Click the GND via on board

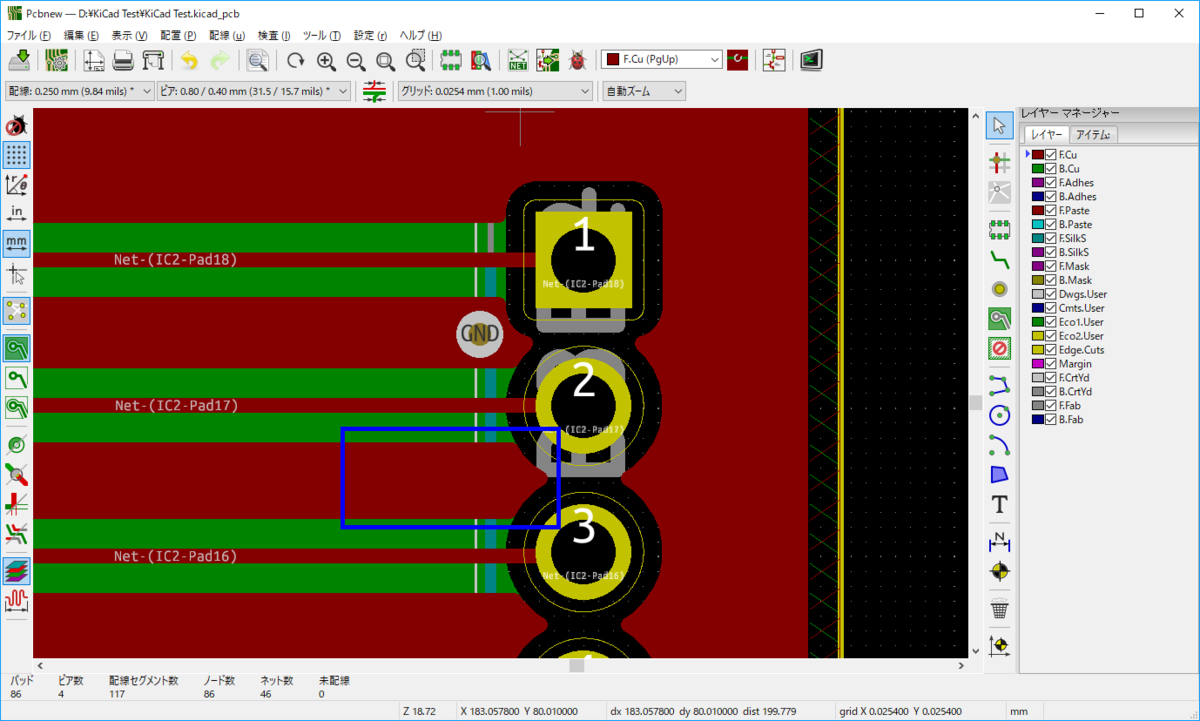[479, 334]
